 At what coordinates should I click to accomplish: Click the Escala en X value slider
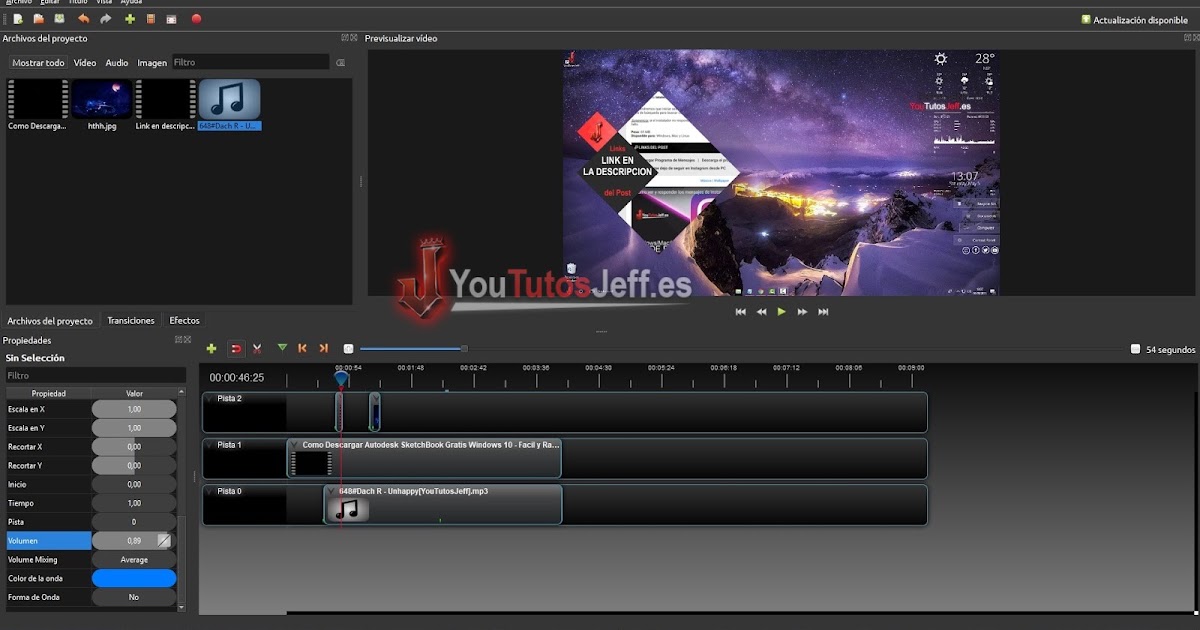point(134,409)
